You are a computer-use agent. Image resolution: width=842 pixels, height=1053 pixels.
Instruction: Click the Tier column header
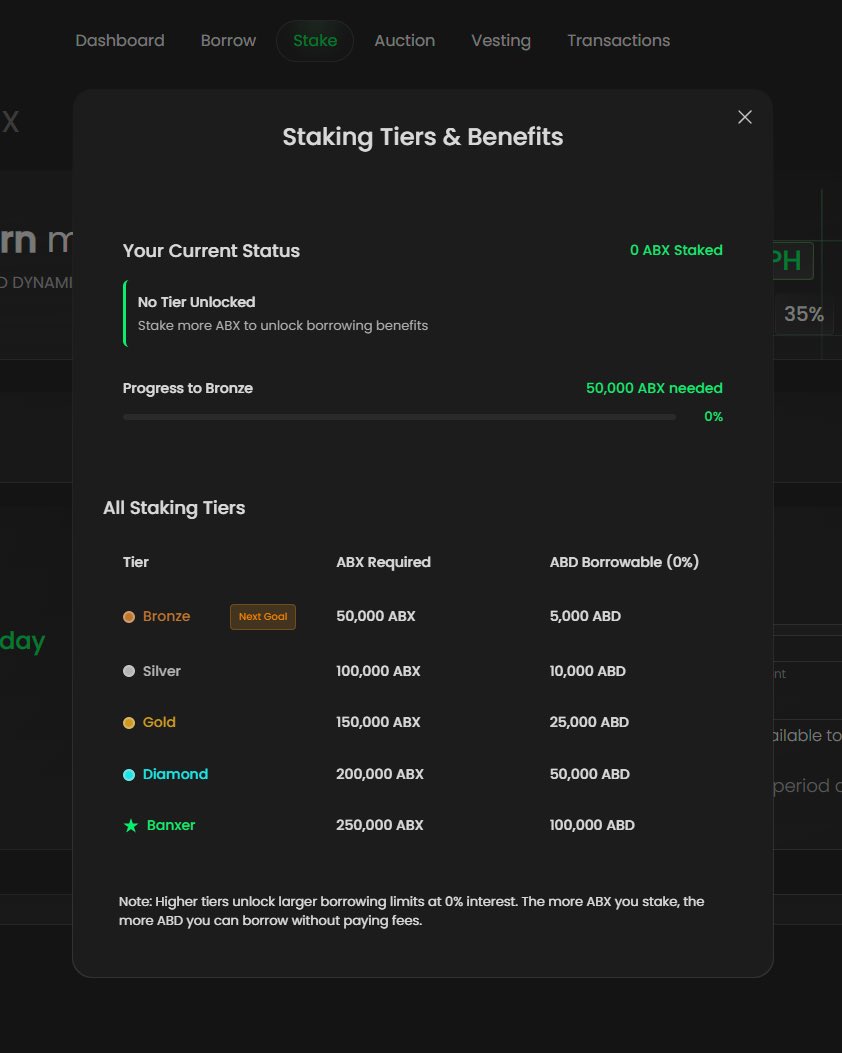(136, 562)
